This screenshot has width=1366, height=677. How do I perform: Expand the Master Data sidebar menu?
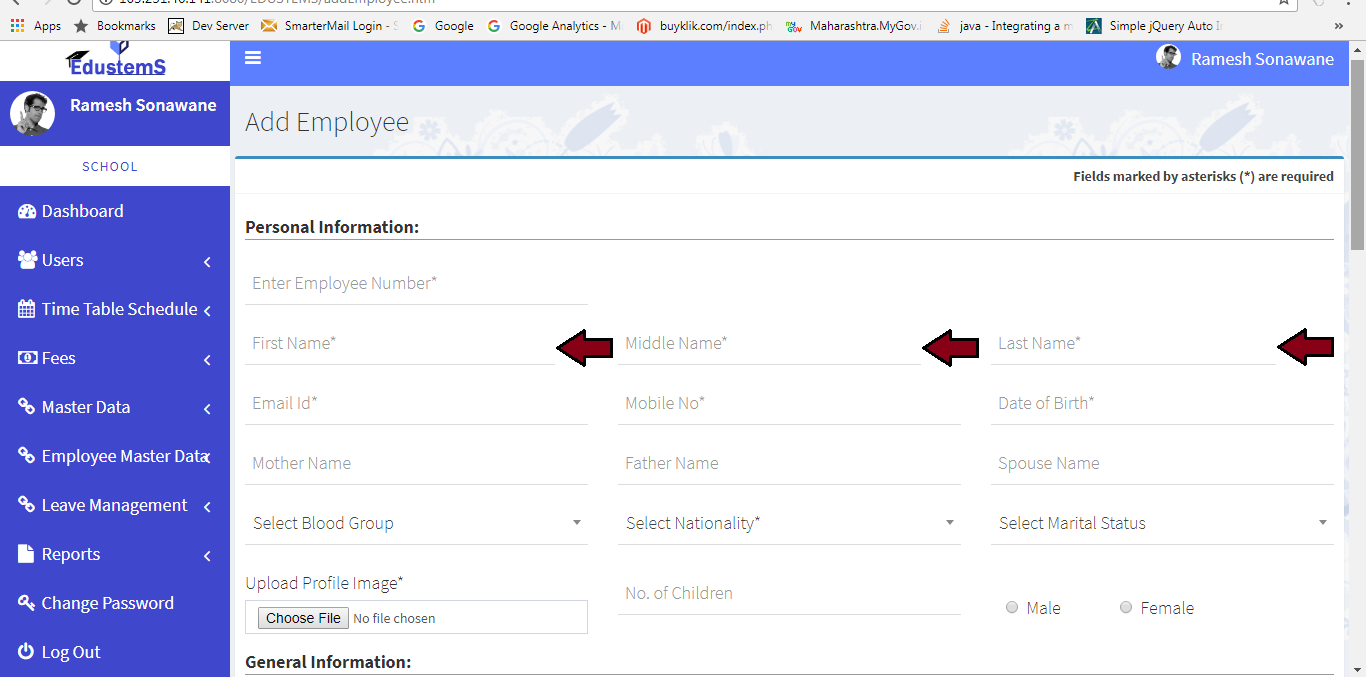pos(115,407)
